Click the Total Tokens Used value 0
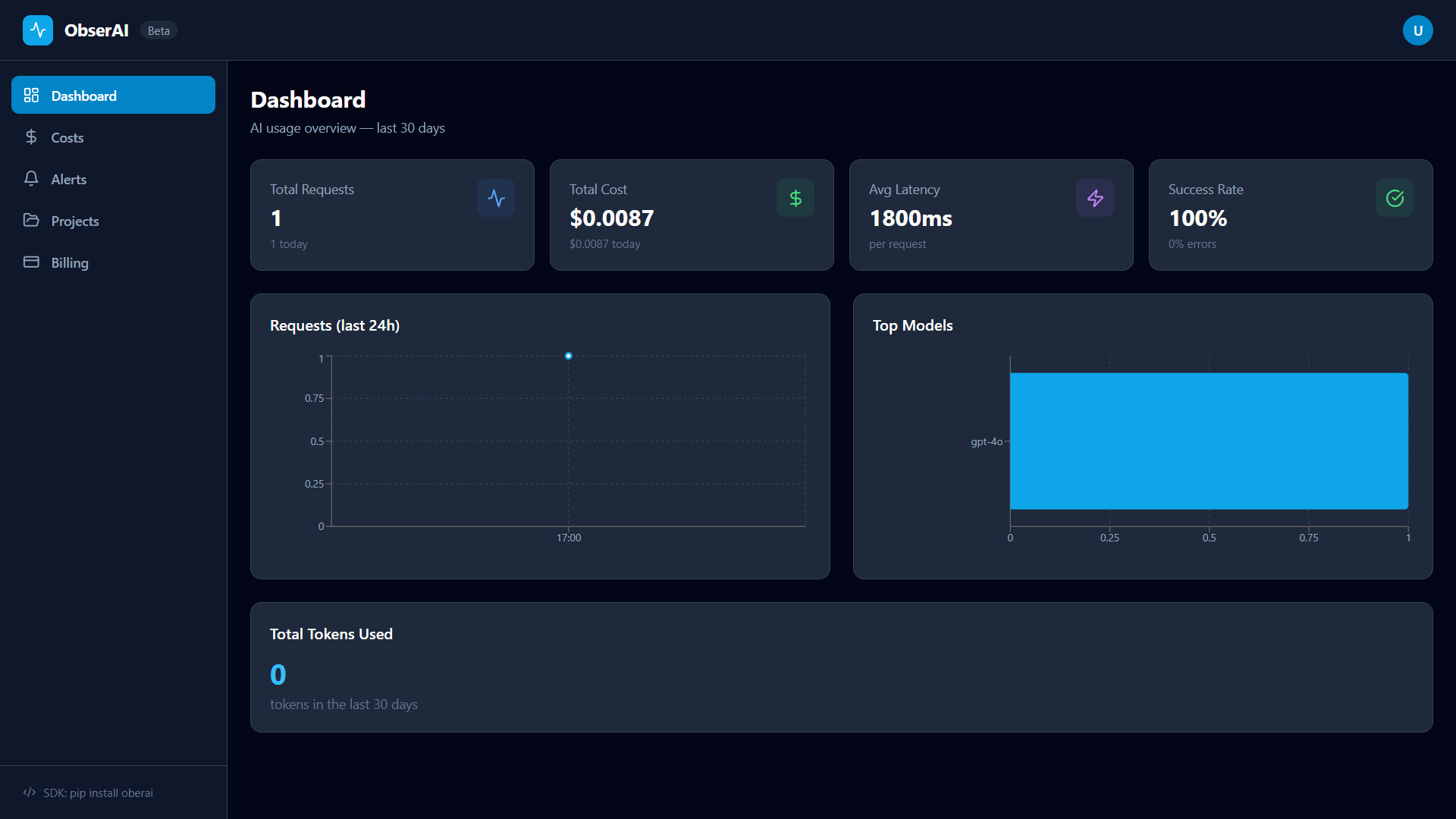Image resolution: width=1456 pixels, height=819 pixels. pyautogui.click(x=278, y=674)
